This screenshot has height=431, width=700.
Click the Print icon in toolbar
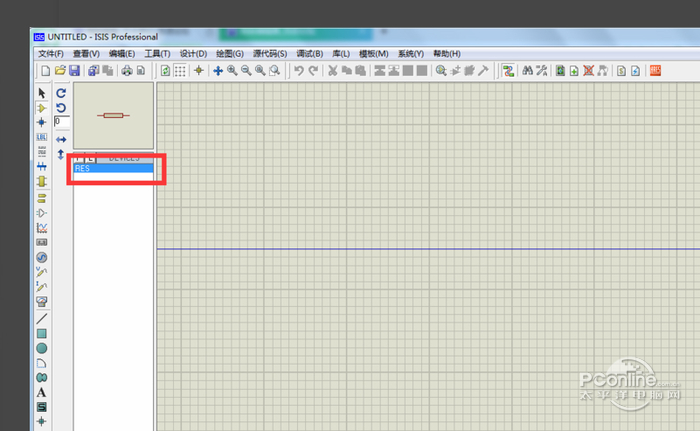click(127, 71)
